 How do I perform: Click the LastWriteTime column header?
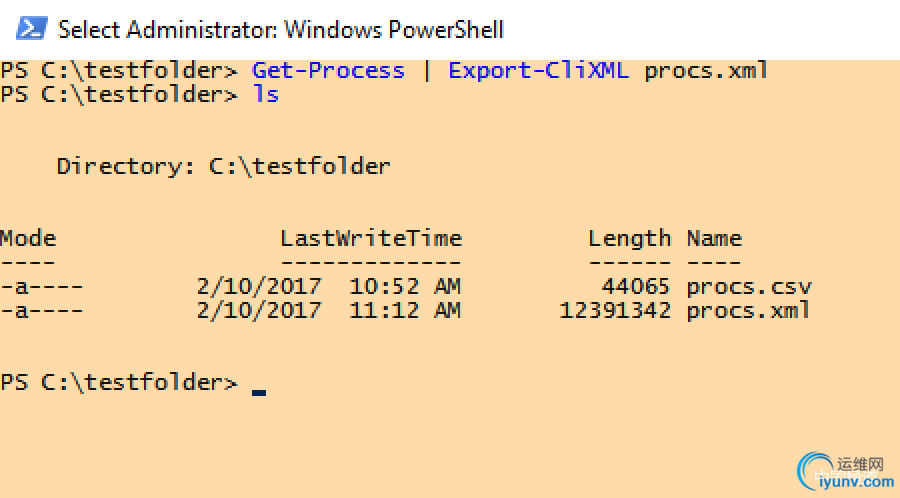[x=370, y=238]
